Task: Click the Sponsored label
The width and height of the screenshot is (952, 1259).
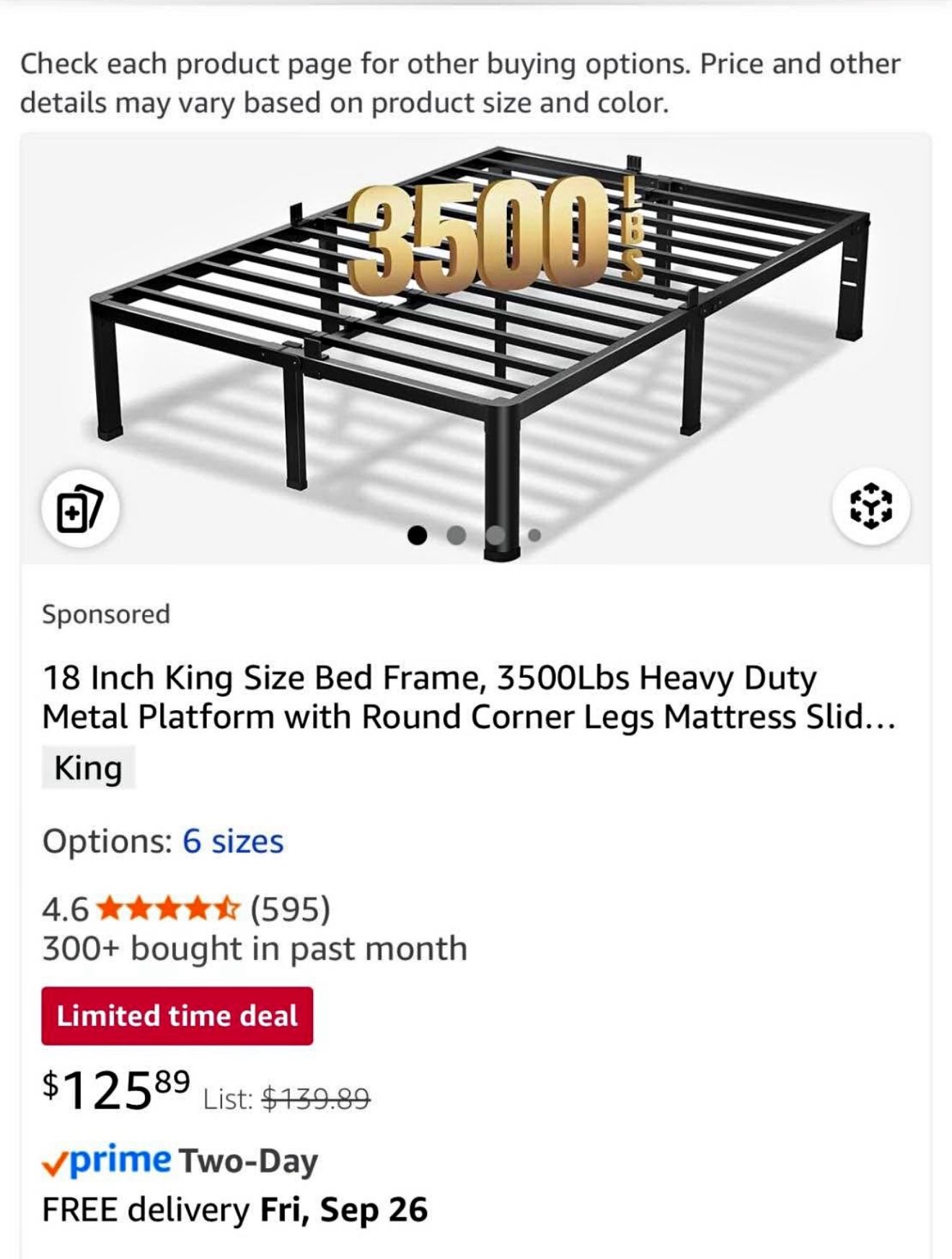Action: click(106, 614)
